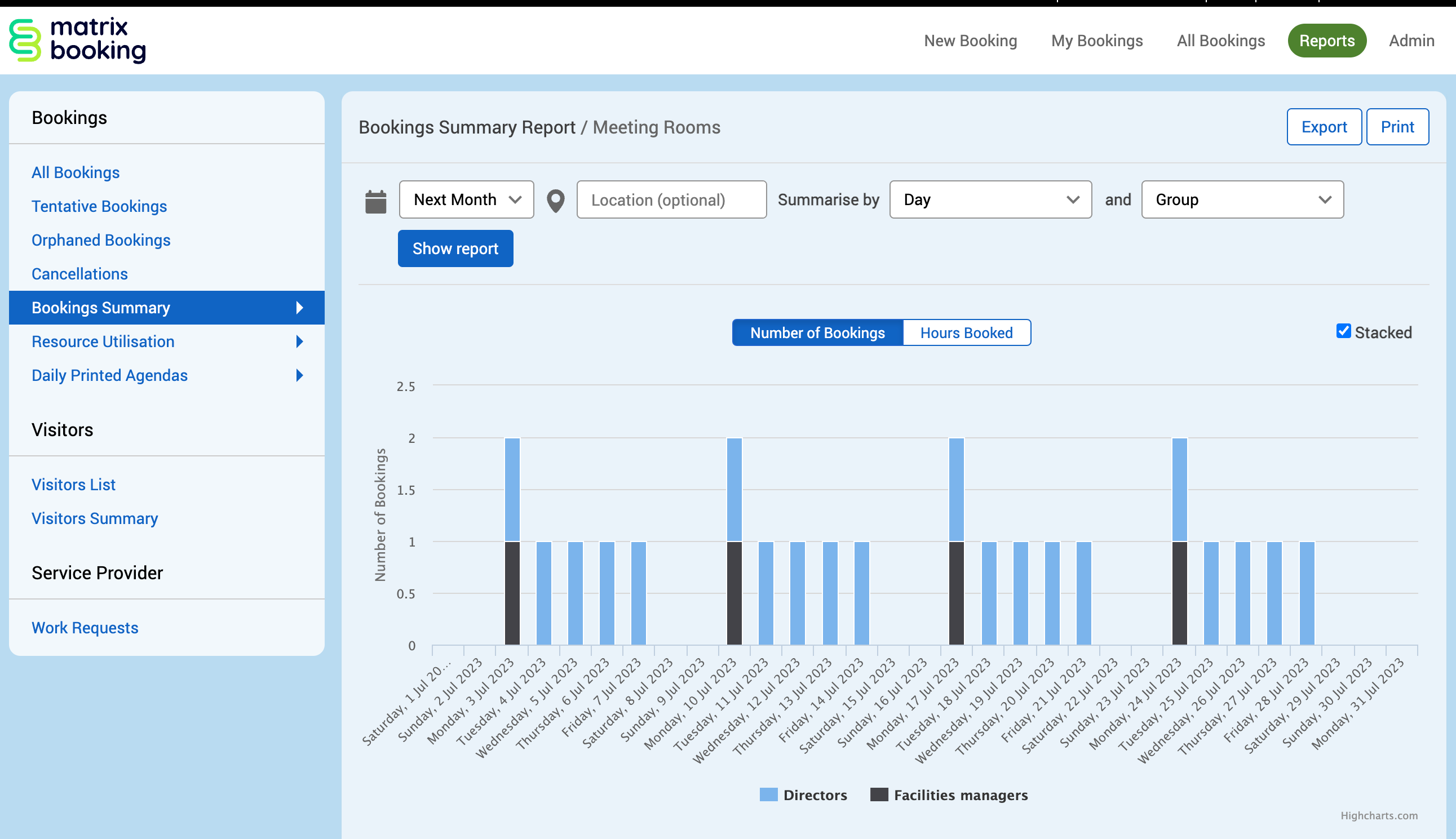Open the Summarise by Day dropdown

(990, 199)
